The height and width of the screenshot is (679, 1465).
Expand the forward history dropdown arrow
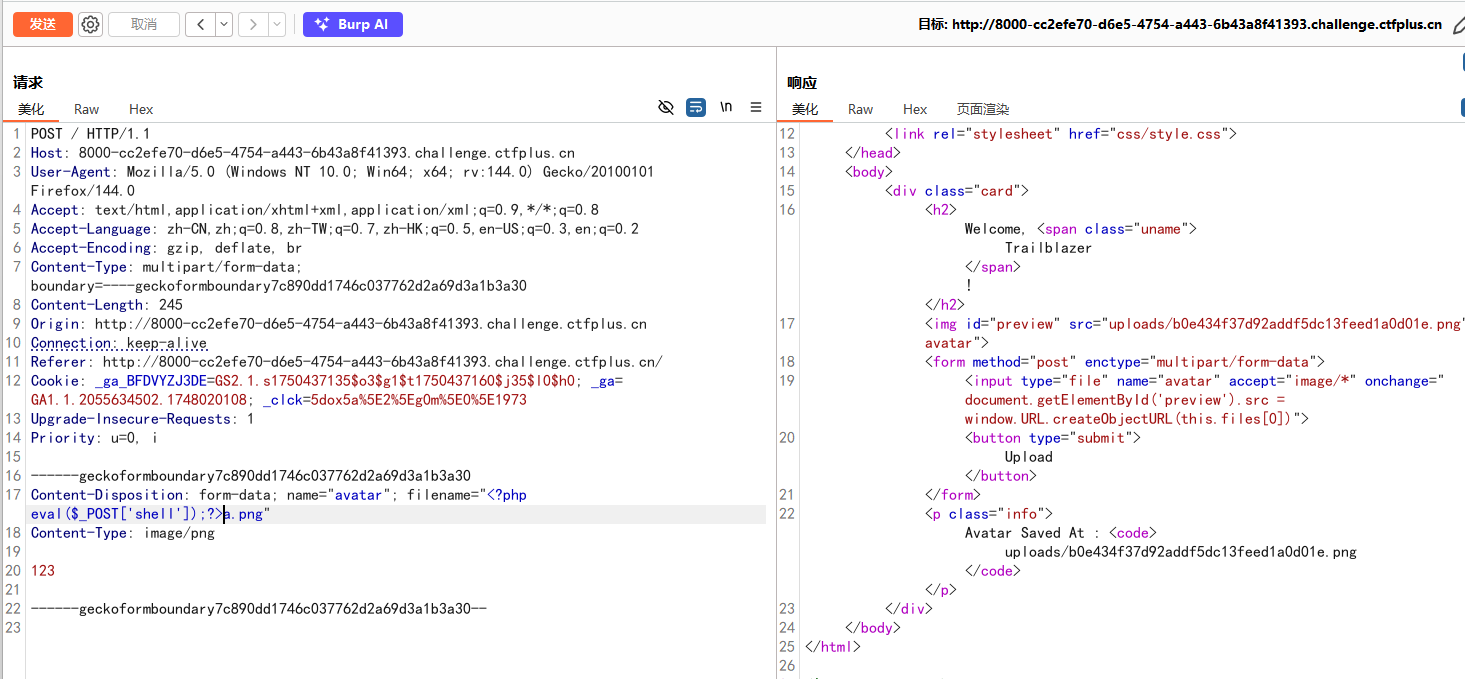pyautogui.click(x=276, y=25)
